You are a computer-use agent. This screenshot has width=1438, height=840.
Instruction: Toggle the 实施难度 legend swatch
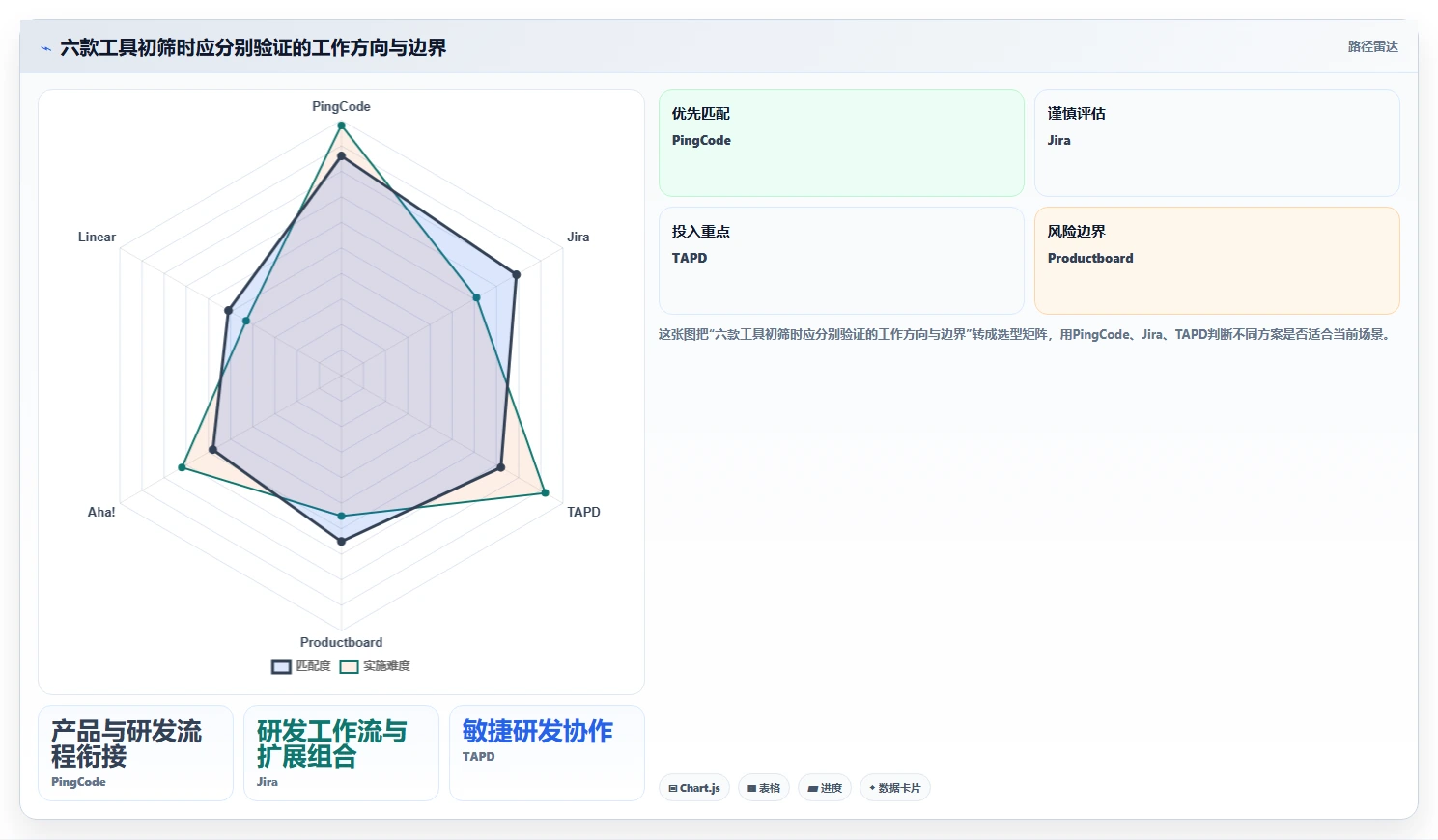click(349, 666)
